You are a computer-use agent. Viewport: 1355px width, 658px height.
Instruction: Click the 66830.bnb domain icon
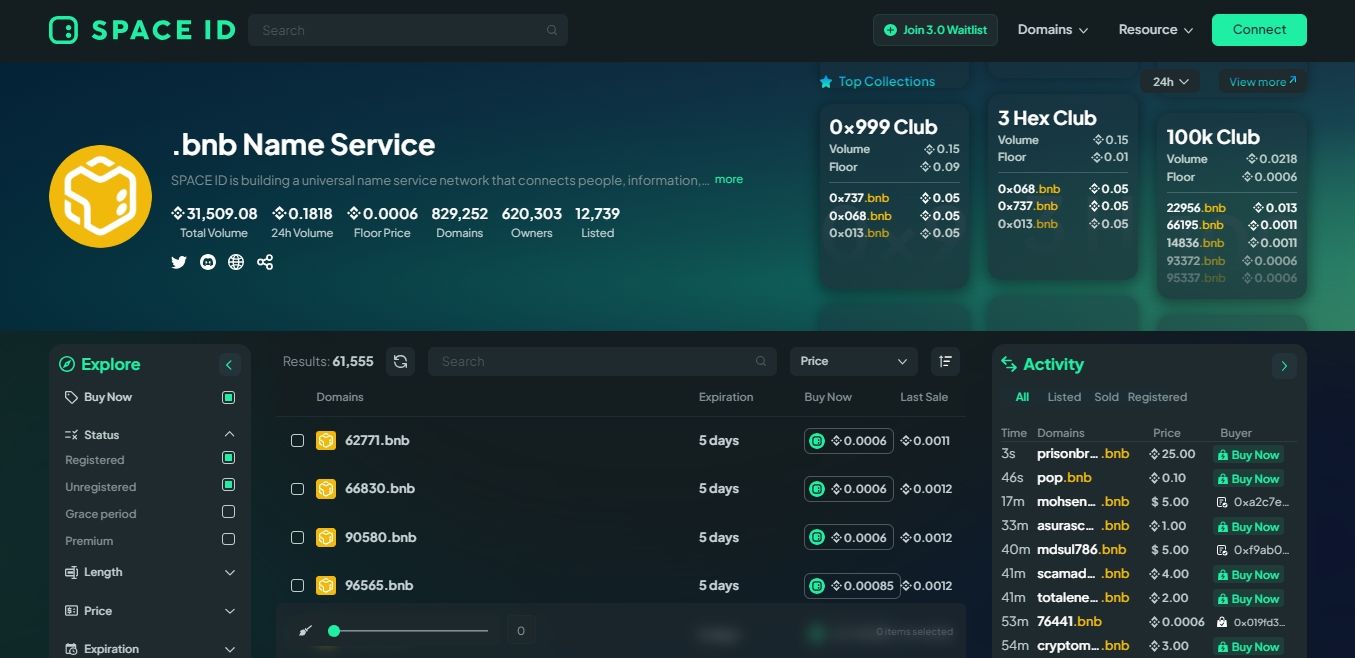(x=326, y=489)
